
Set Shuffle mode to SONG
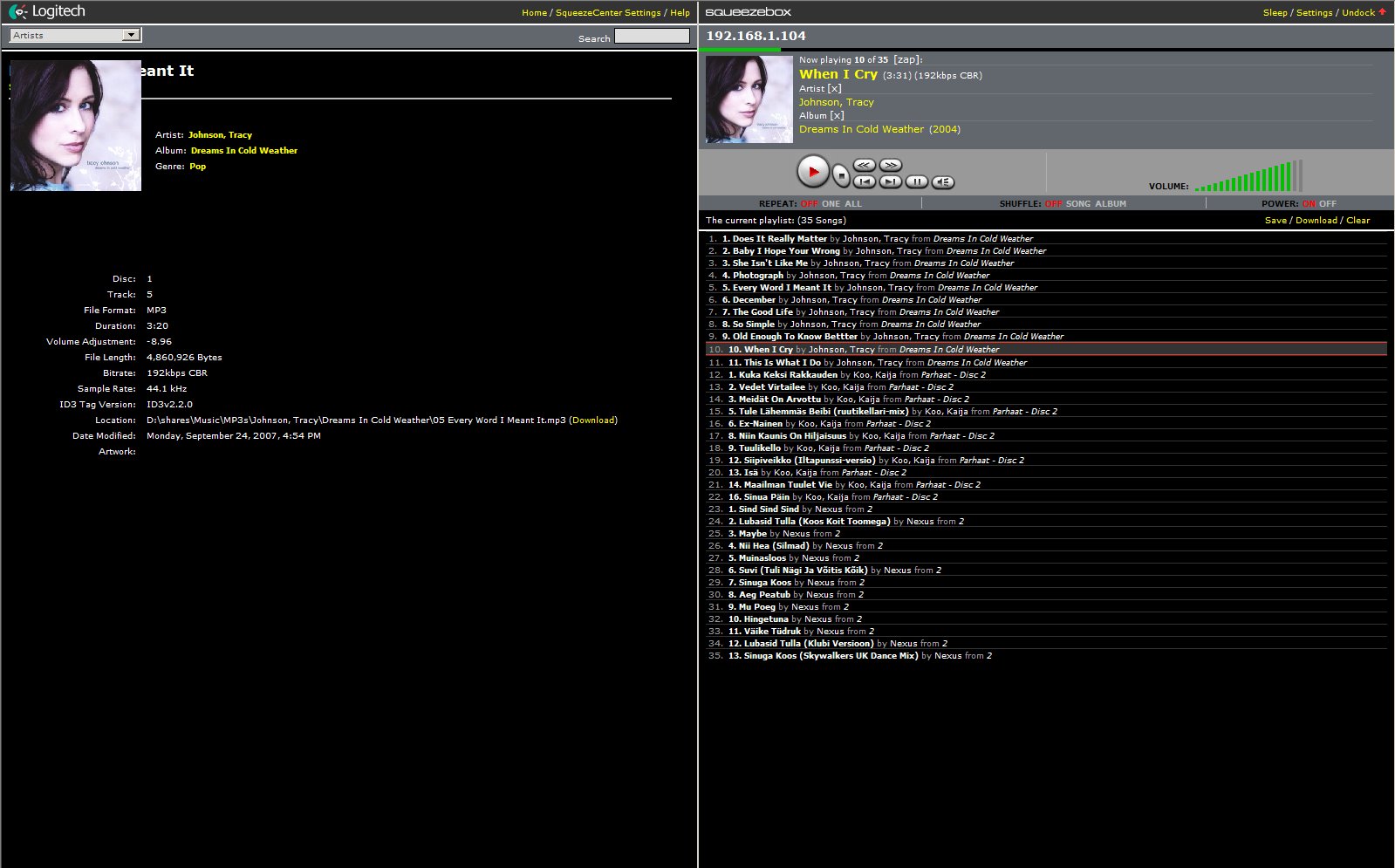1077,204
